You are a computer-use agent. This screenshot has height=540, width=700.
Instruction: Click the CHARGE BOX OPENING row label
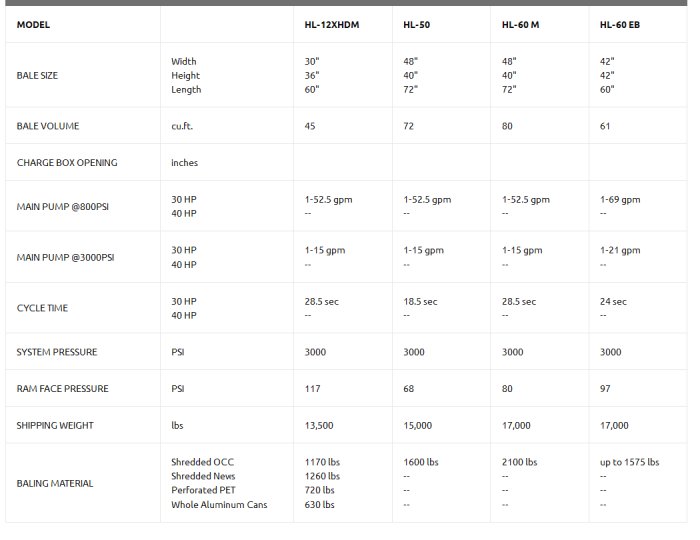click(x=67, y=162)
